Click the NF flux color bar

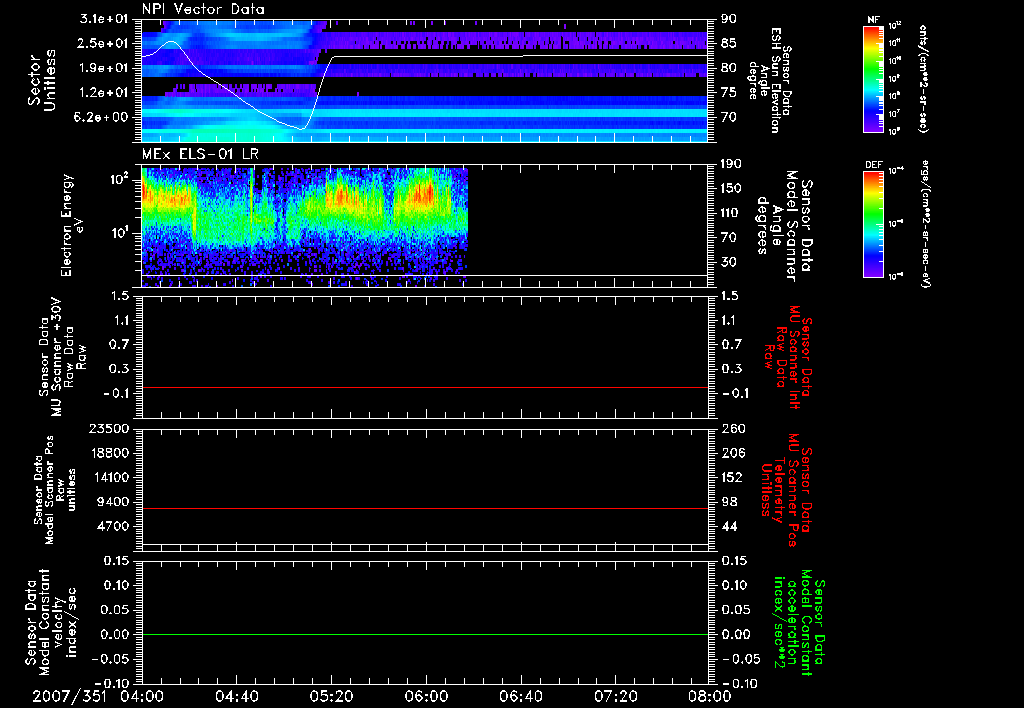(874, 79)
